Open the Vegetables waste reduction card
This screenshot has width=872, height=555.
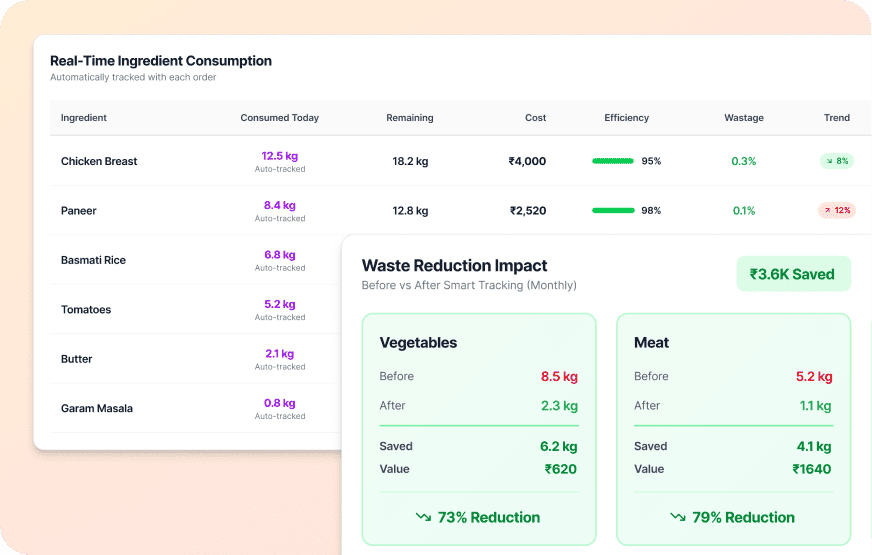(x=479, y=430)
